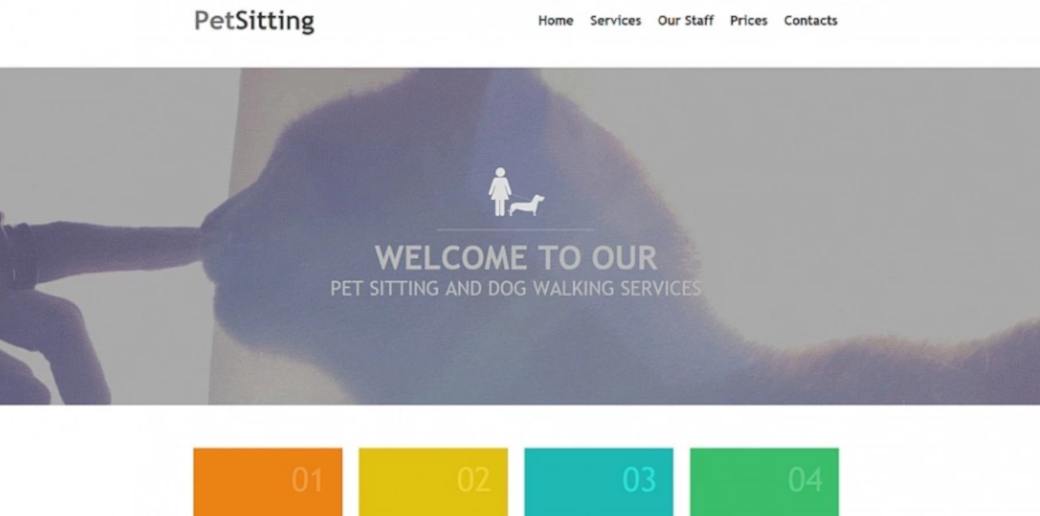The height and width of the screenshot is (516, 1040).
Task: Click the number 02 label
Action: pyautogui.click(x=474, y=480)
